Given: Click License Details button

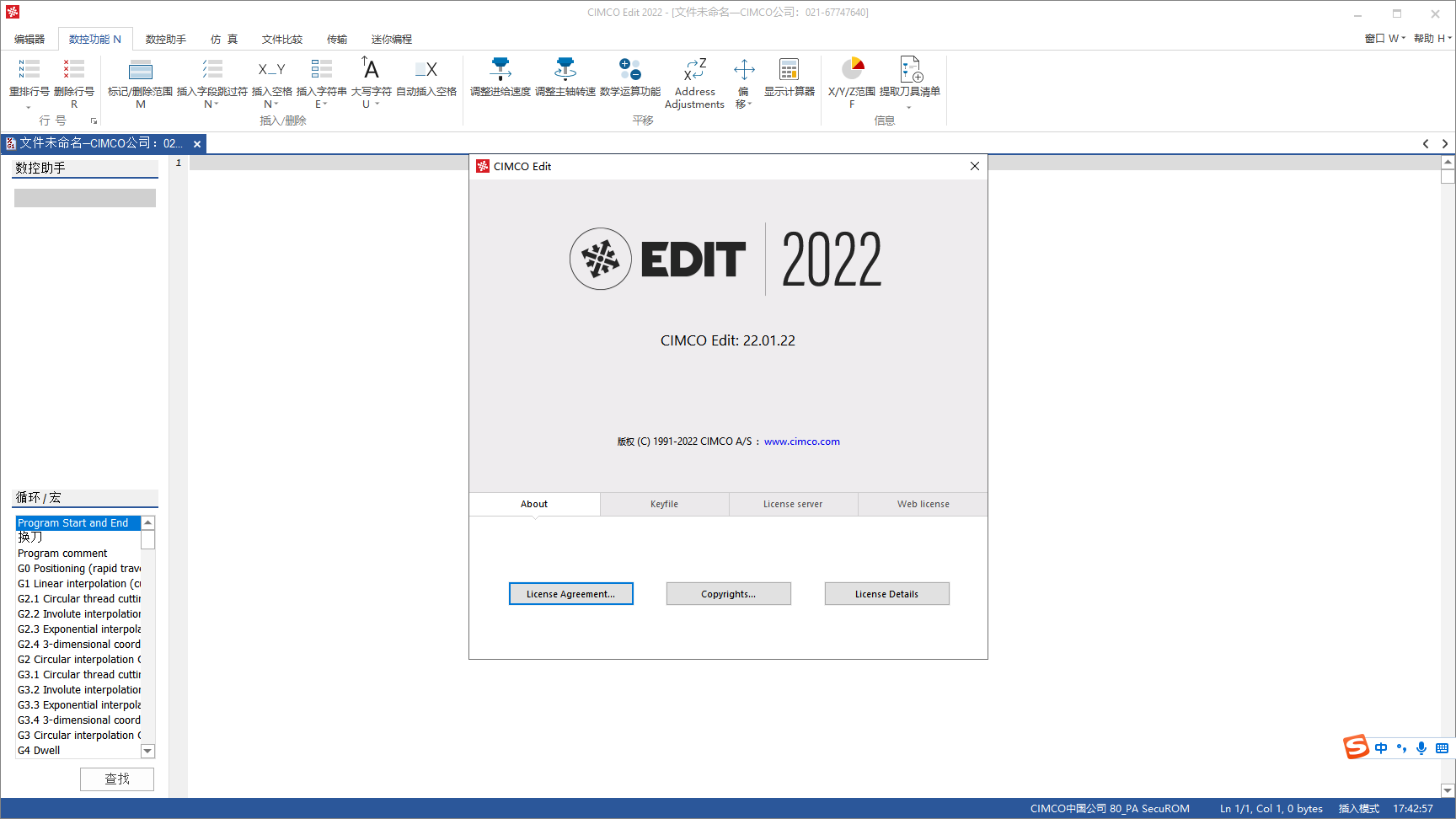Looking at the screenshot, I should pyautogui.click(x=886, y=594).
